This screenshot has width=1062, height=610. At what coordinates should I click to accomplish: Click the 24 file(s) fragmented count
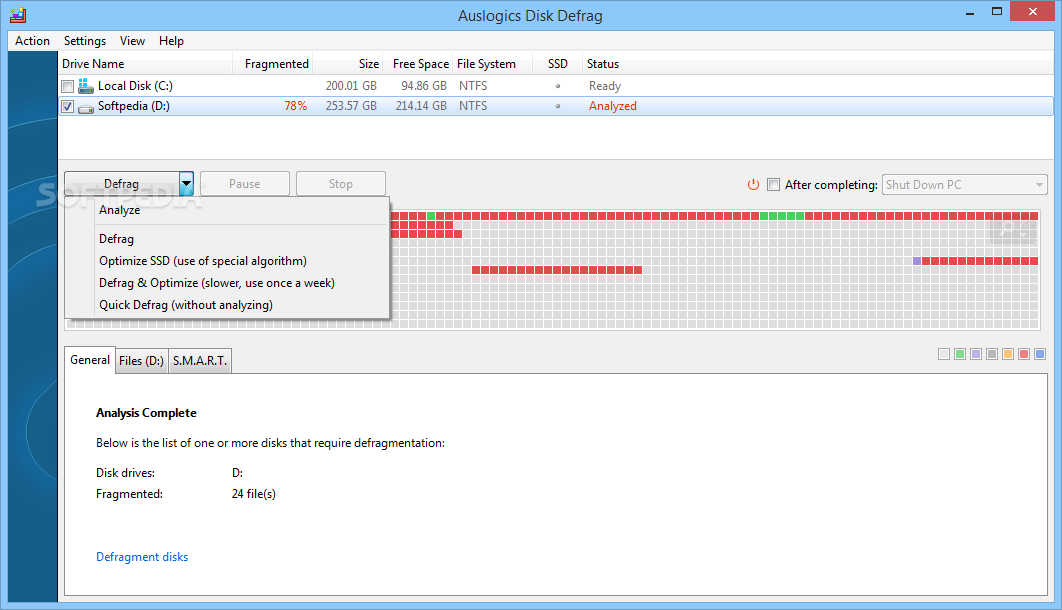(x=253, y=494)
